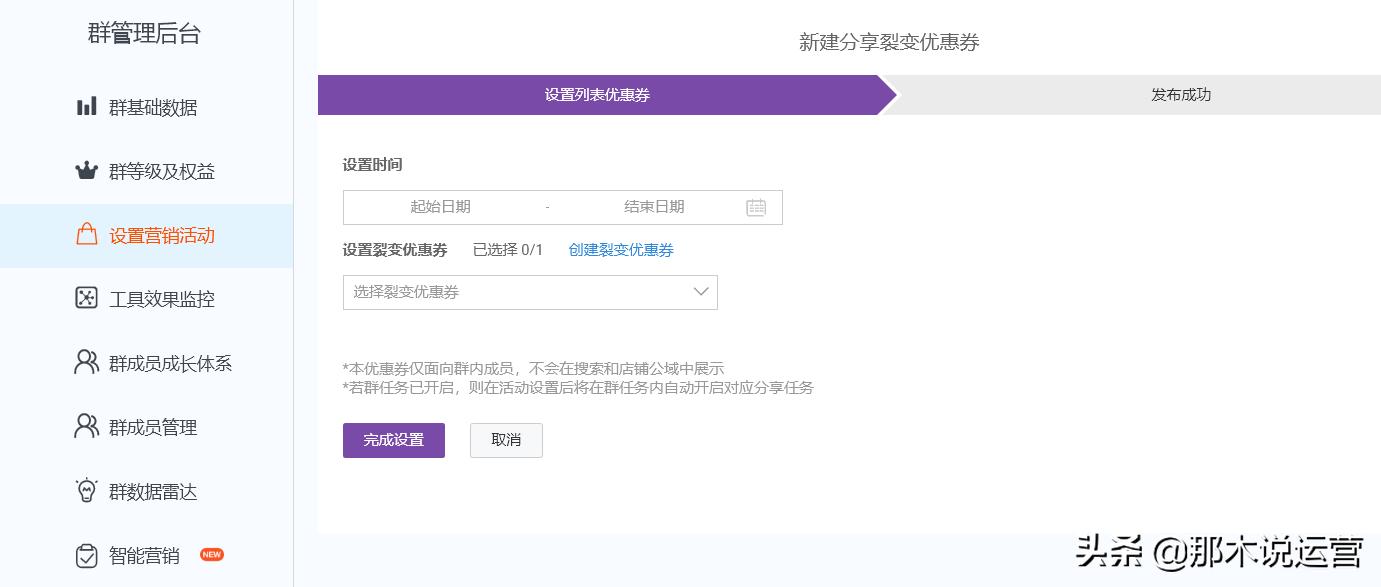This screenshot has height=587, width=1381.
Task: Open the calendar icon beside 结束日期
Action: tap(756, 207)
